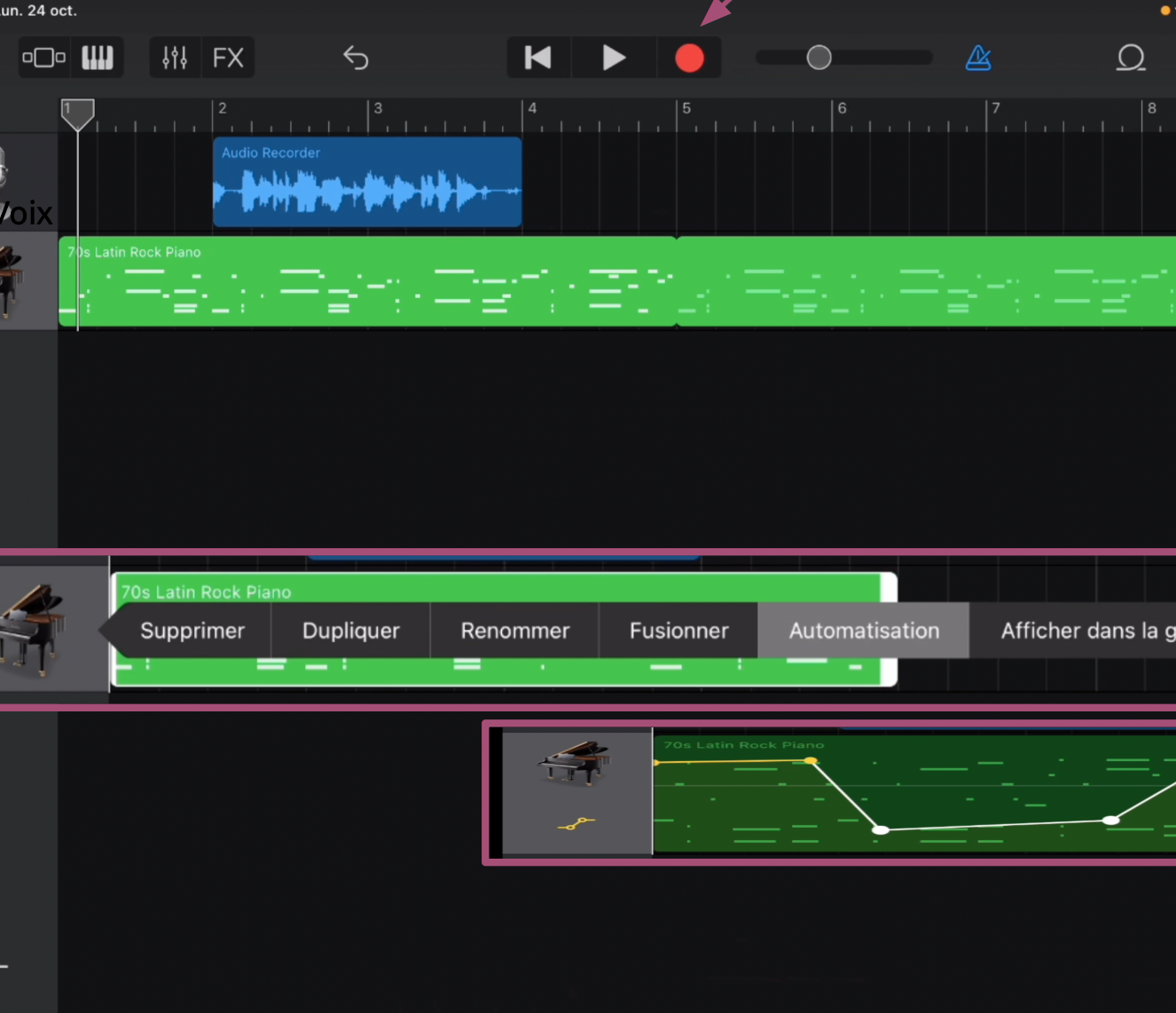Click bar 5 on the ruler

tap(686, 108)
